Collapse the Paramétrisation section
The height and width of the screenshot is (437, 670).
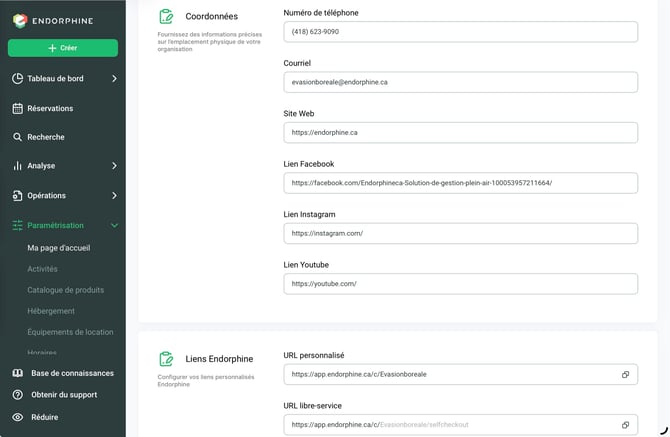pyautogui.click(x=114, y=226)
